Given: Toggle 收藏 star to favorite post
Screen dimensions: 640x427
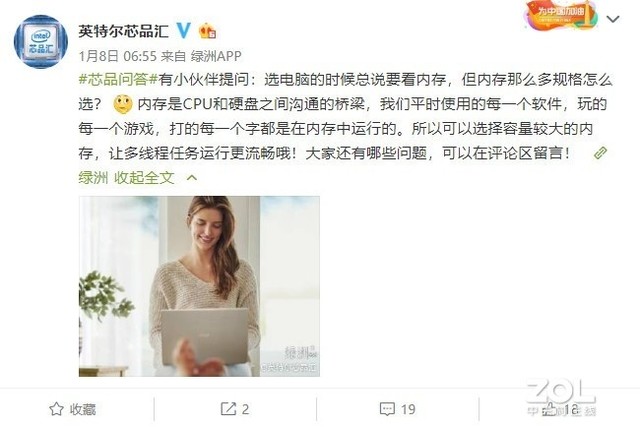Looking at the screenshot, I should [x=73, y=409].
